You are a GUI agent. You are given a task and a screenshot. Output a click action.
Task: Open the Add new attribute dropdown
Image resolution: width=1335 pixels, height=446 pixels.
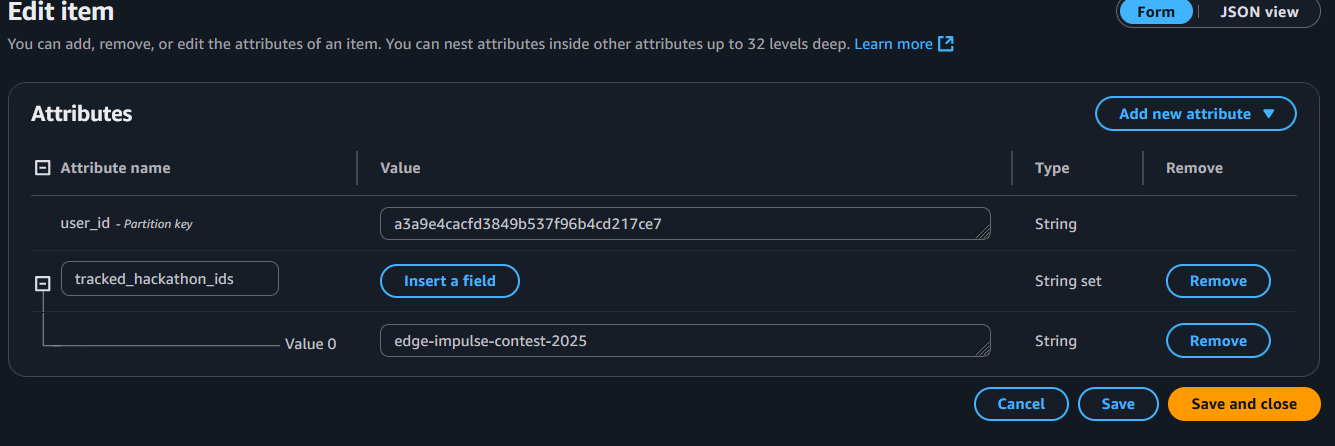pos(1196,114)
